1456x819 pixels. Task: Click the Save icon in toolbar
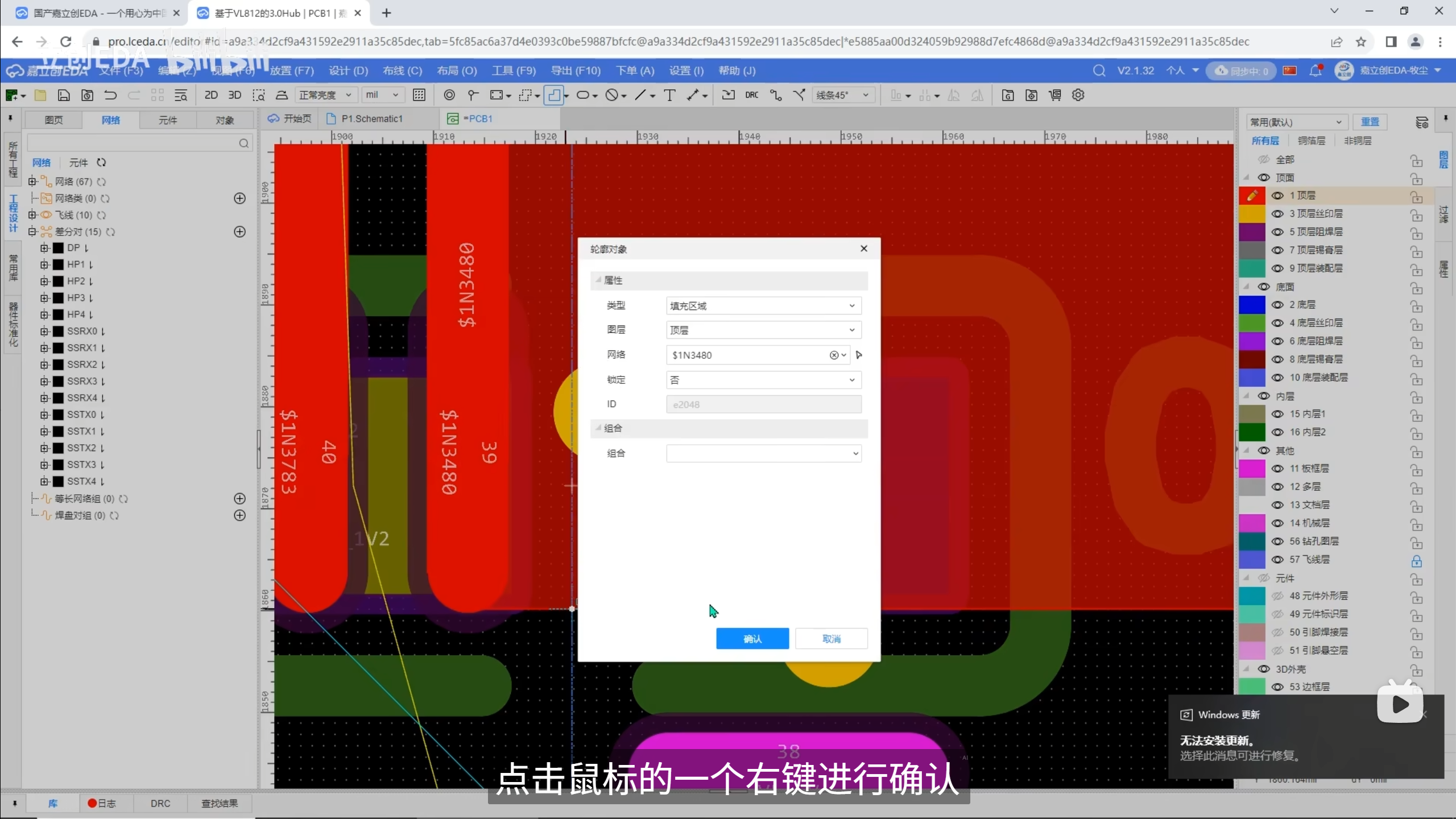64,95
